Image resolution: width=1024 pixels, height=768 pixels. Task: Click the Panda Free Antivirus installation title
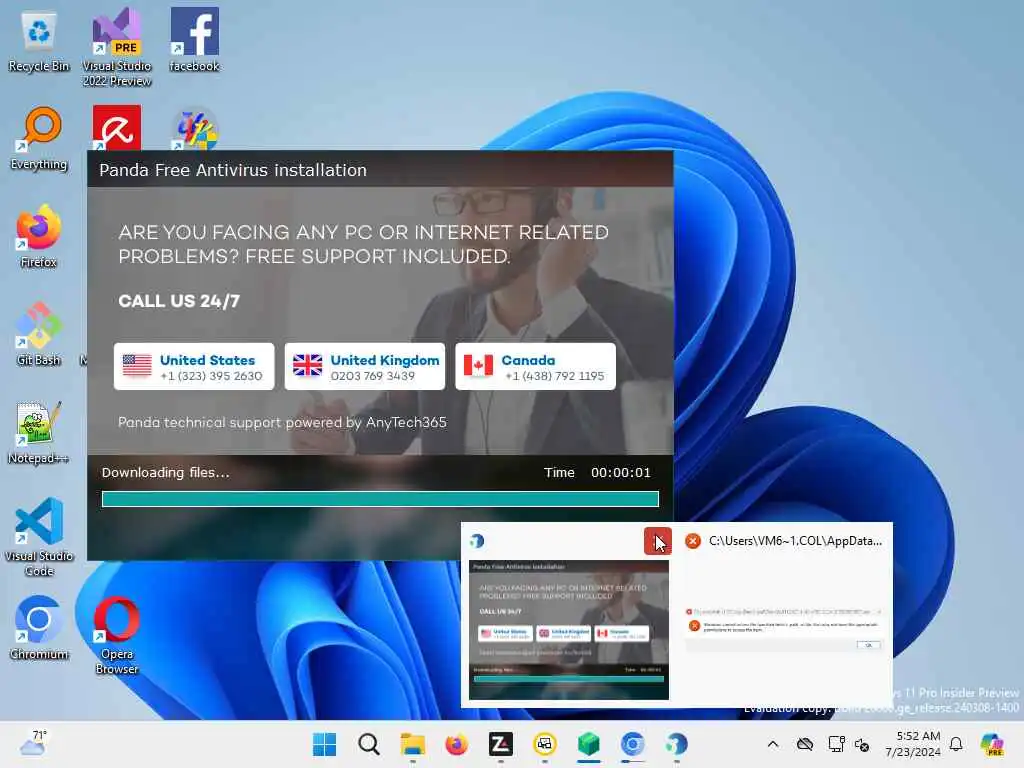click(x=233, y=170)
